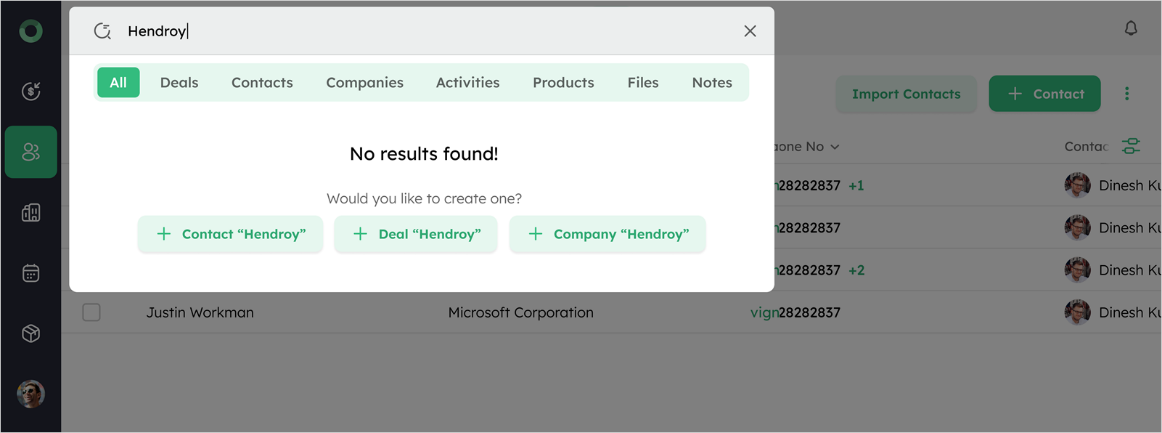The width and height of the screenshot is (1162, 433).
Task: Expand the Phone No column dropdown arrow
Action: coord(835,147)
